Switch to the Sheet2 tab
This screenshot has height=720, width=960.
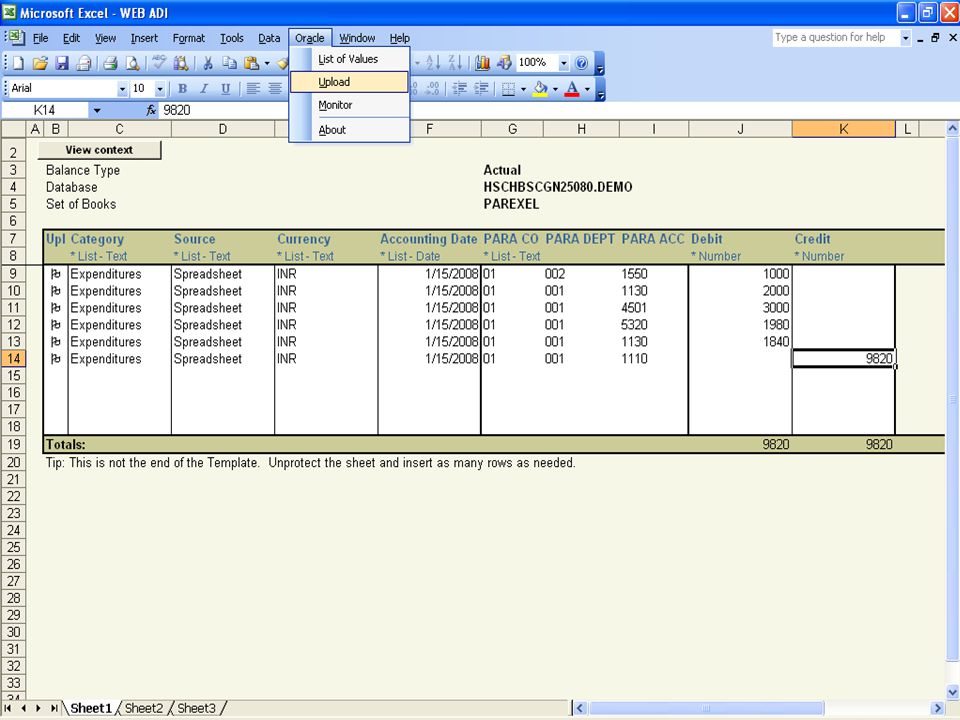pos(144,708)
